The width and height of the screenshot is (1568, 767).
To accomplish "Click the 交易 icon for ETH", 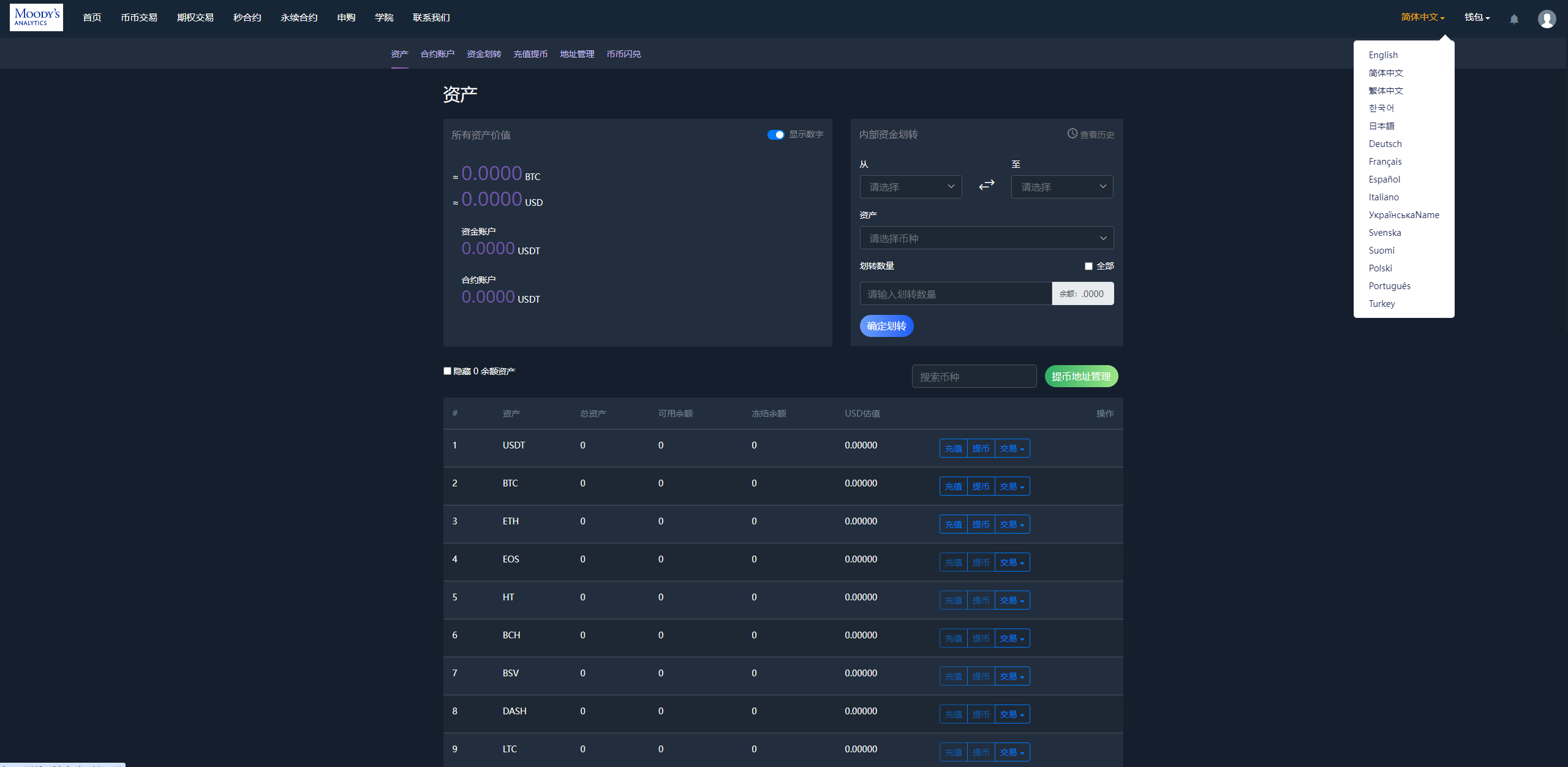I will (1012, 524).
